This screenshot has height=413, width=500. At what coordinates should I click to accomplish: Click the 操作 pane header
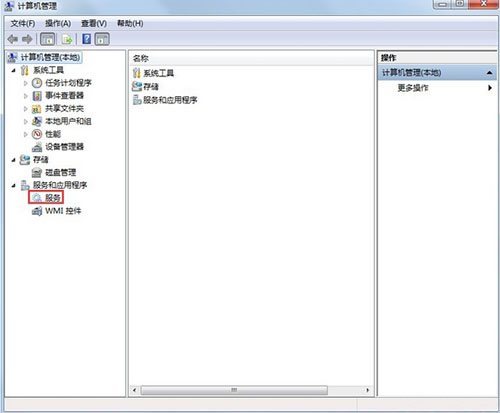pos(437,58)
